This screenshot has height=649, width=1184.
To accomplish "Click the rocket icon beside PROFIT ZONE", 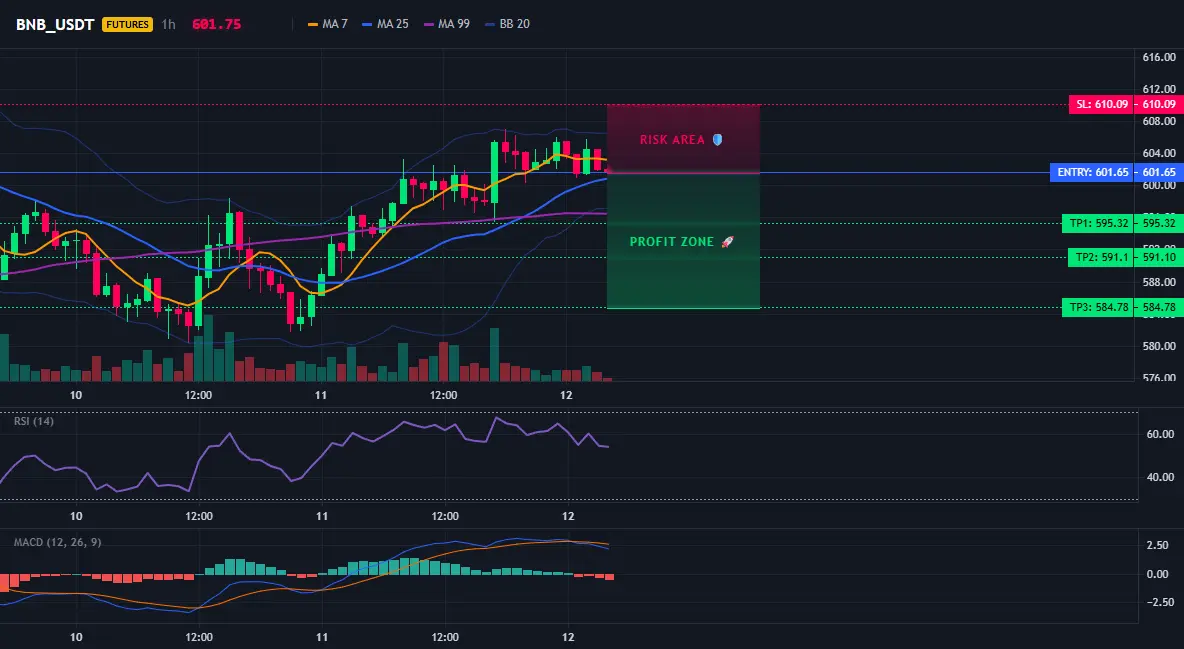I will (x=727, y=242).
